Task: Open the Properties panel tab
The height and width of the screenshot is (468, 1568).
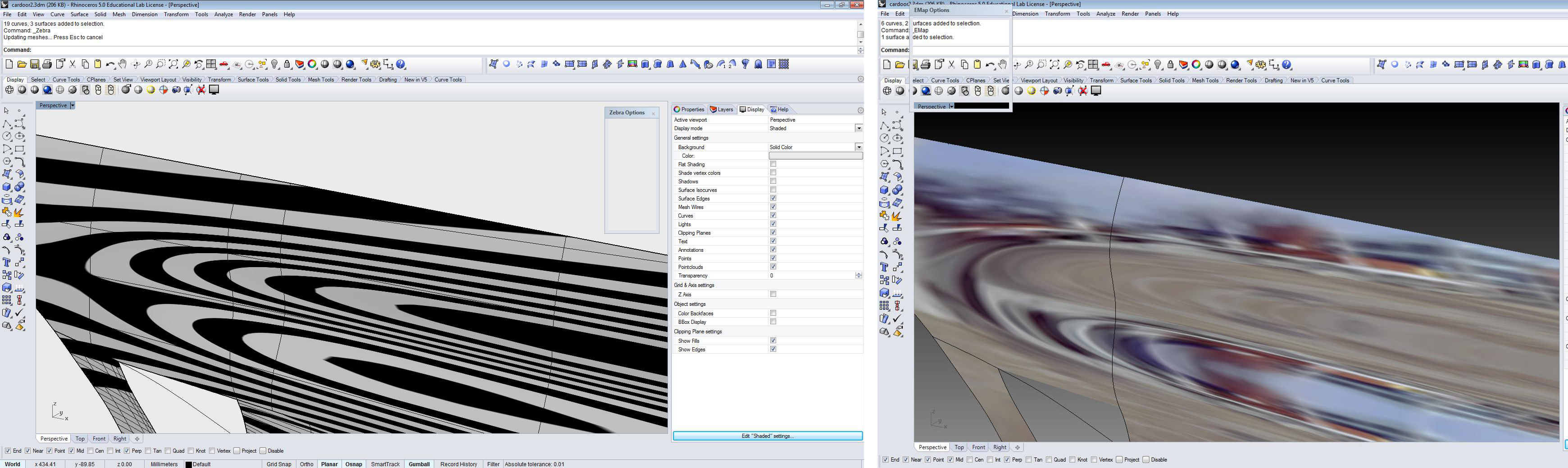Action: click(x=689, y=109)
